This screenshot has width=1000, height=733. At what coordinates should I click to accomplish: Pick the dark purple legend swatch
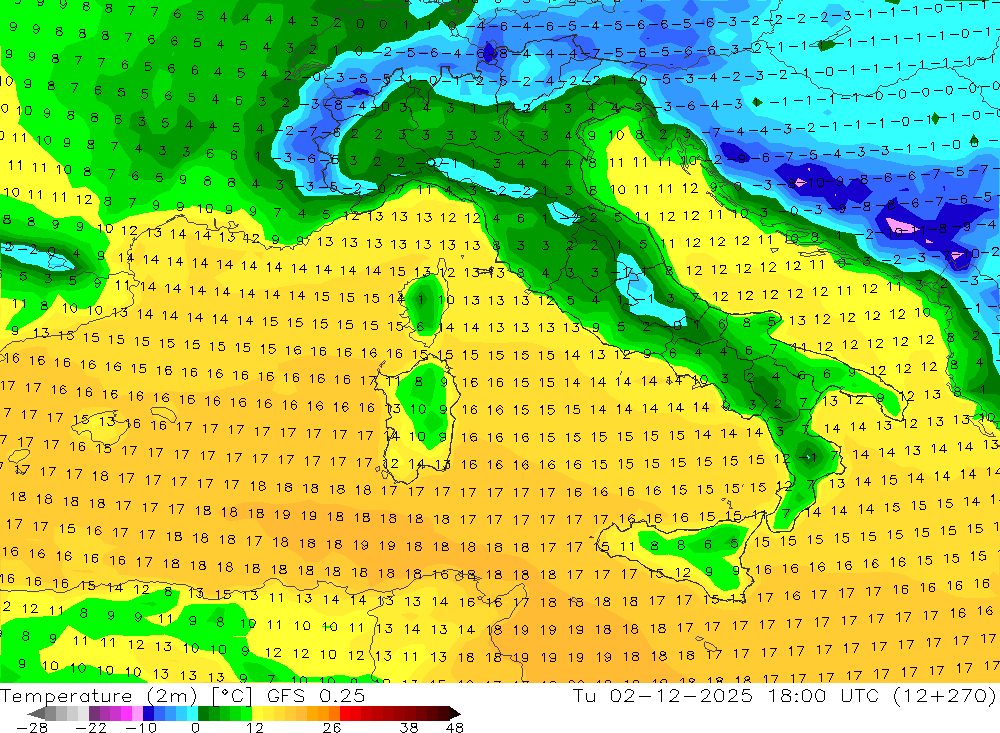point(94,714)
